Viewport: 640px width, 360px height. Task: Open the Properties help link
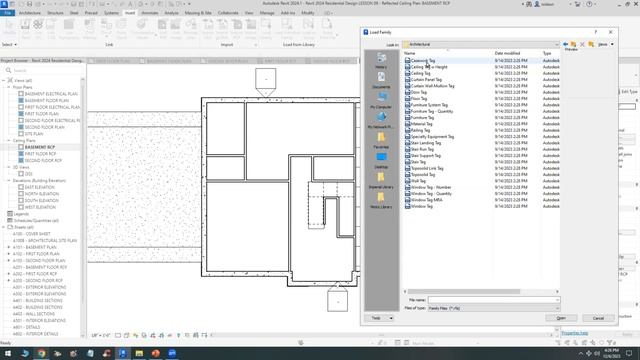pyautogui.click(x=575, y=333)
